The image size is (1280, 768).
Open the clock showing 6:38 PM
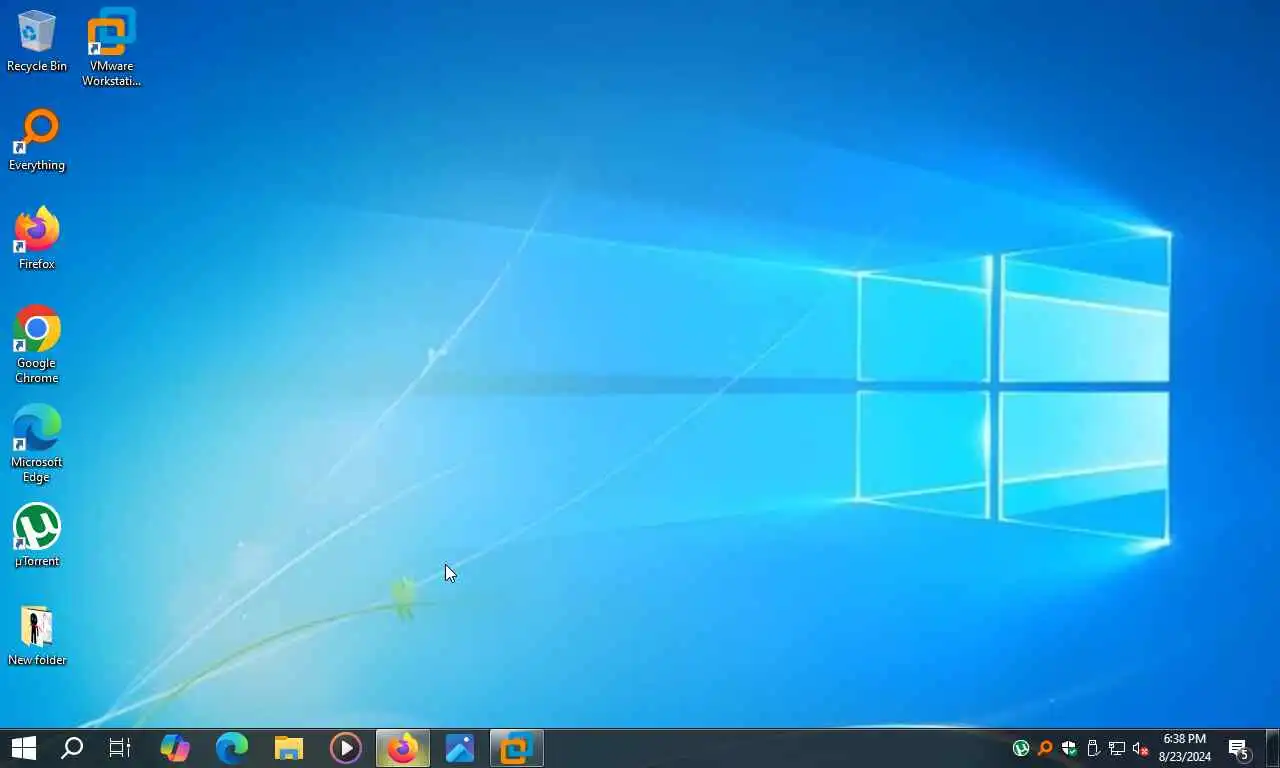[1185, 748]
